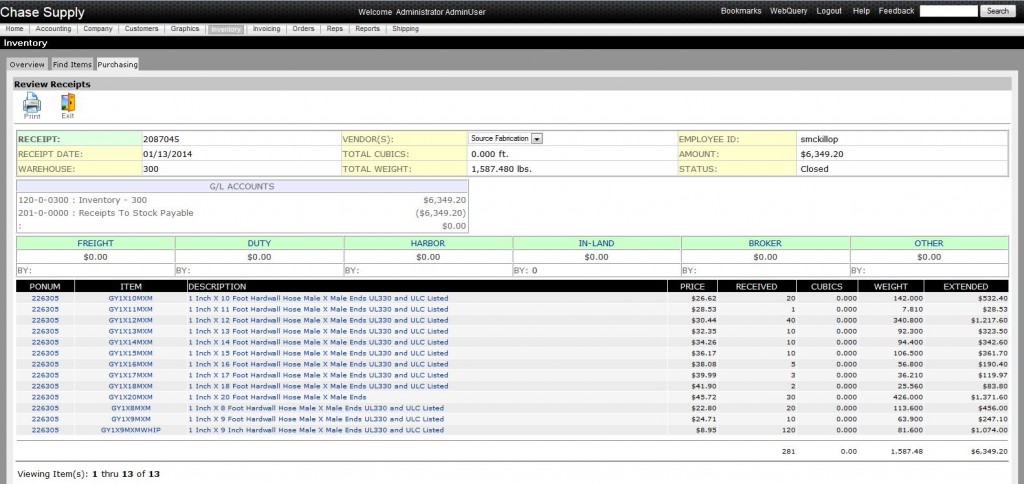Screen dimensions: 1024x484
Task: Click the PRICE column header
Action: (x=692, y=287)
